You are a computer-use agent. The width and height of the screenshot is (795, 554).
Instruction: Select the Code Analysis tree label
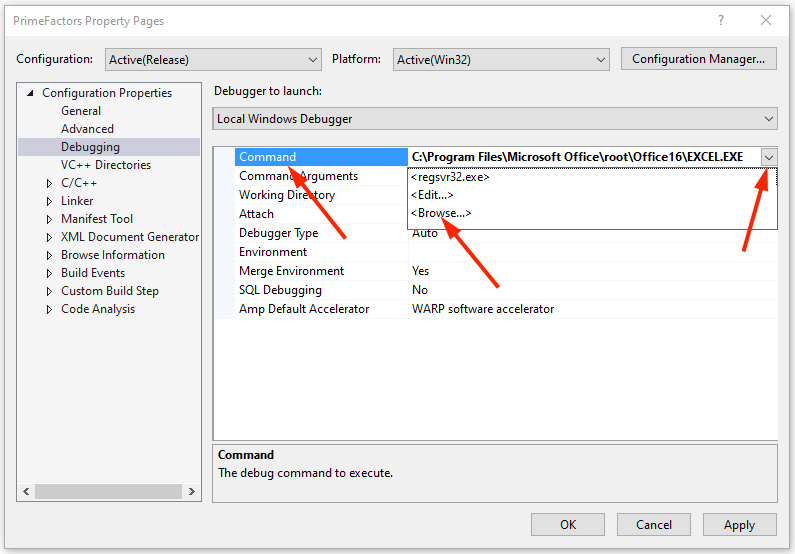click(98, 309)
